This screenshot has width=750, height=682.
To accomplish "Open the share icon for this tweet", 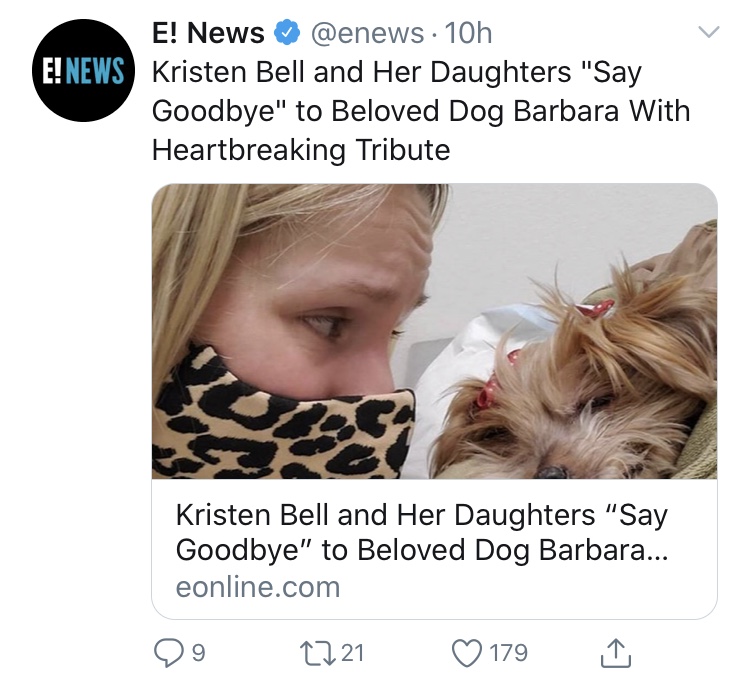I will [616, 653].
